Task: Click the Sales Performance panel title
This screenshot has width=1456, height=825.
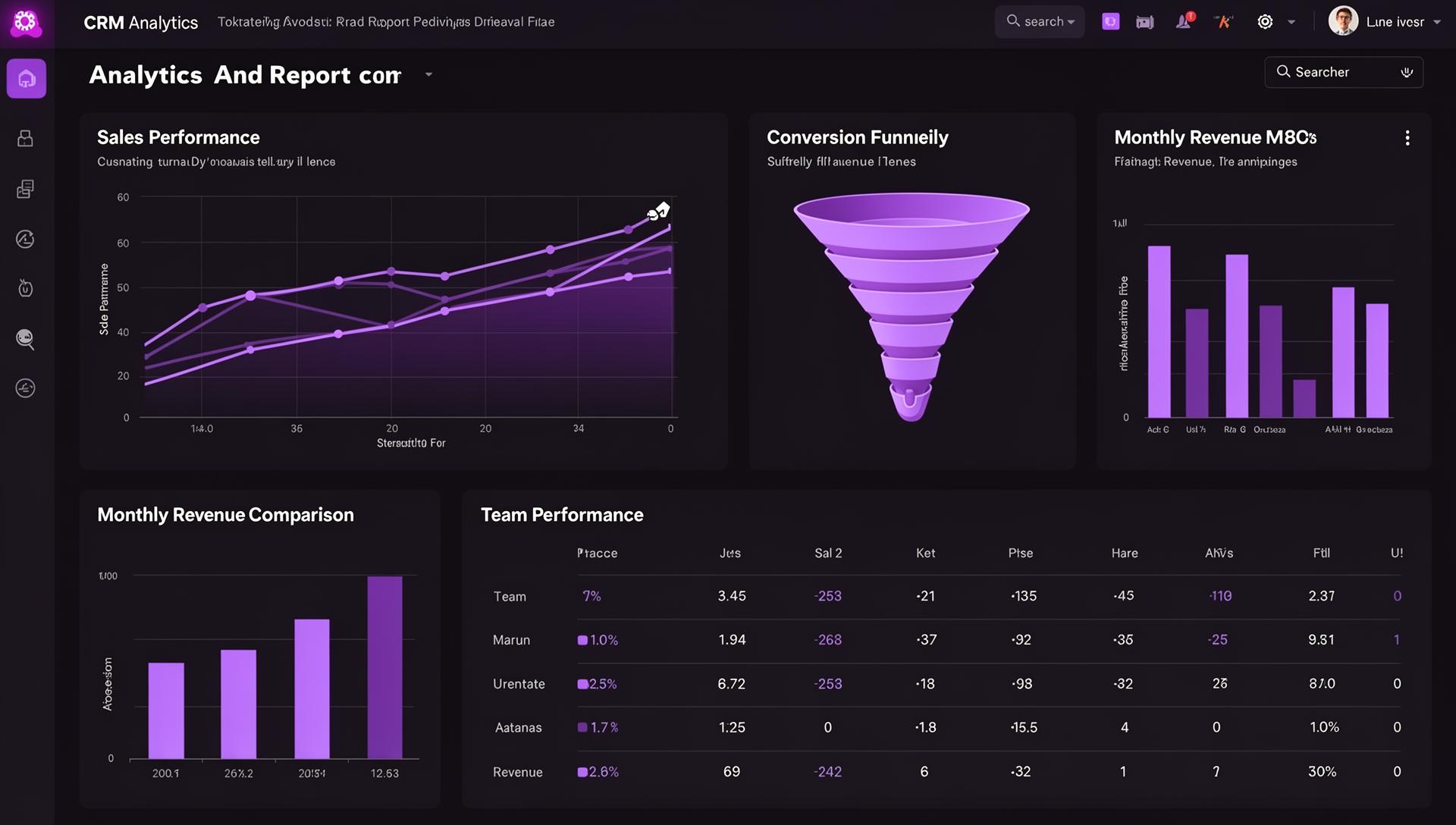Action: [x=178, y=137]
